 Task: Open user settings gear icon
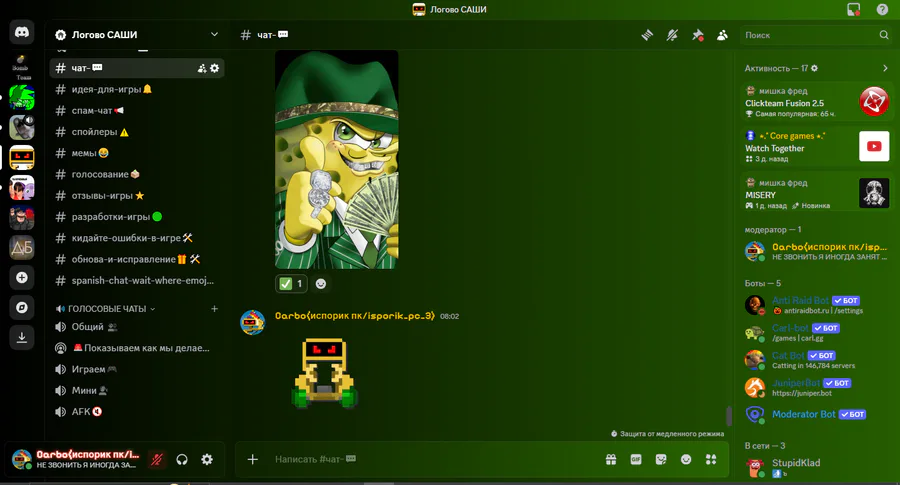(207, 459)
